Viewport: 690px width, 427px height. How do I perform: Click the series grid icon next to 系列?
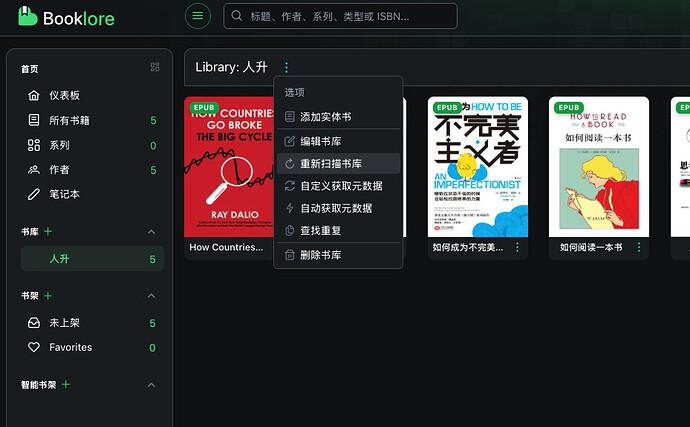pos(34,145)
